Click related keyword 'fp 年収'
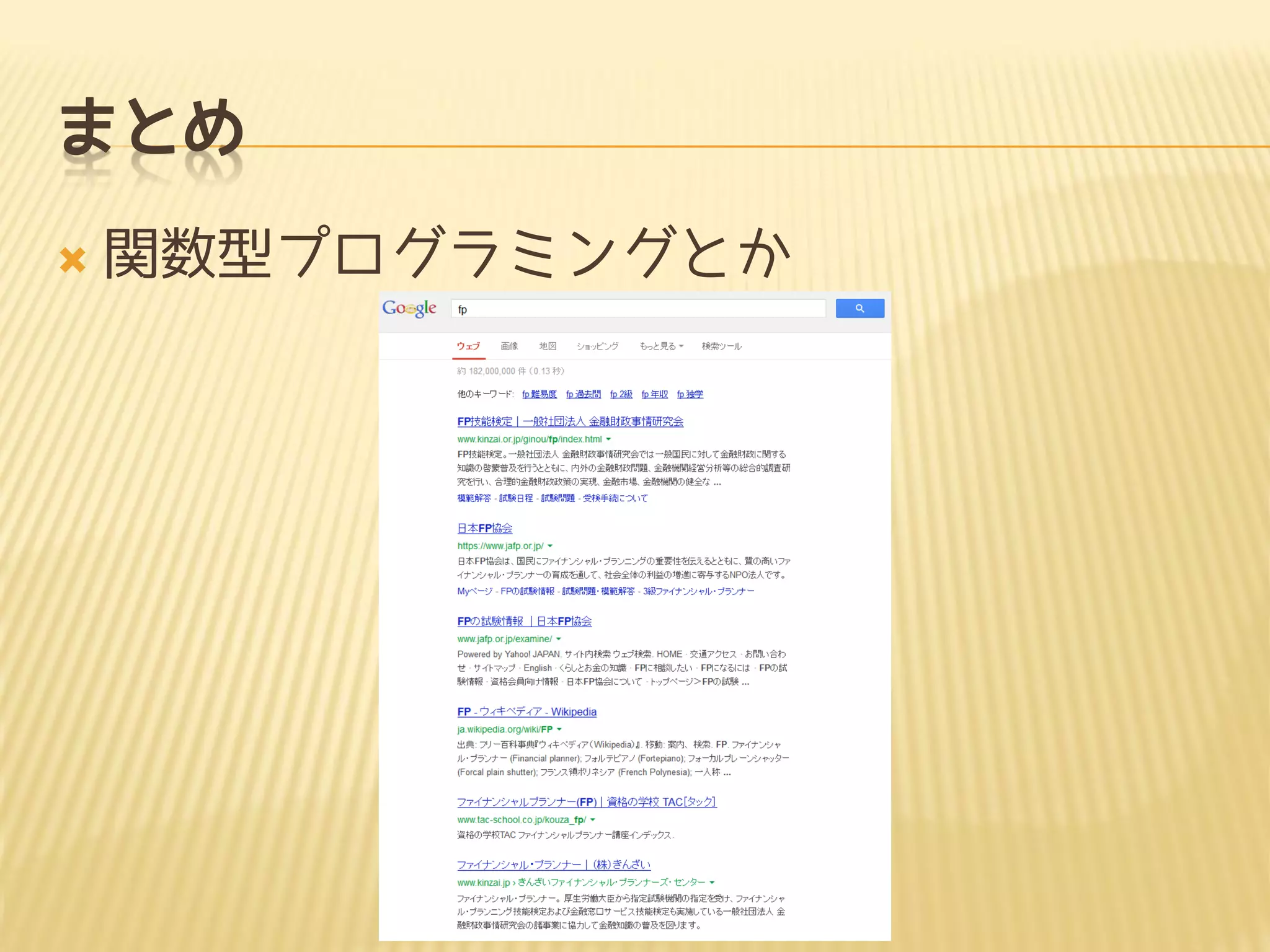 pos(655,394)
